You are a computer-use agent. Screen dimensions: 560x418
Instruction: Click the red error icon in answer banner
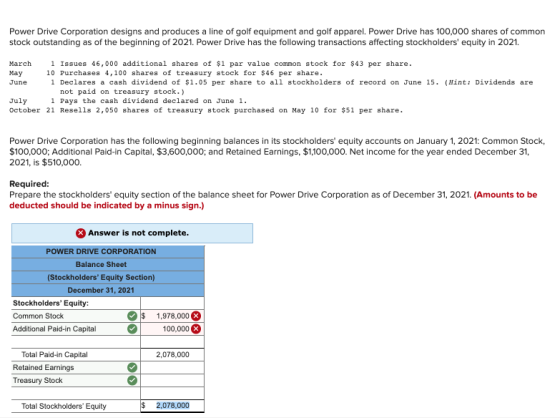point(81,233)
